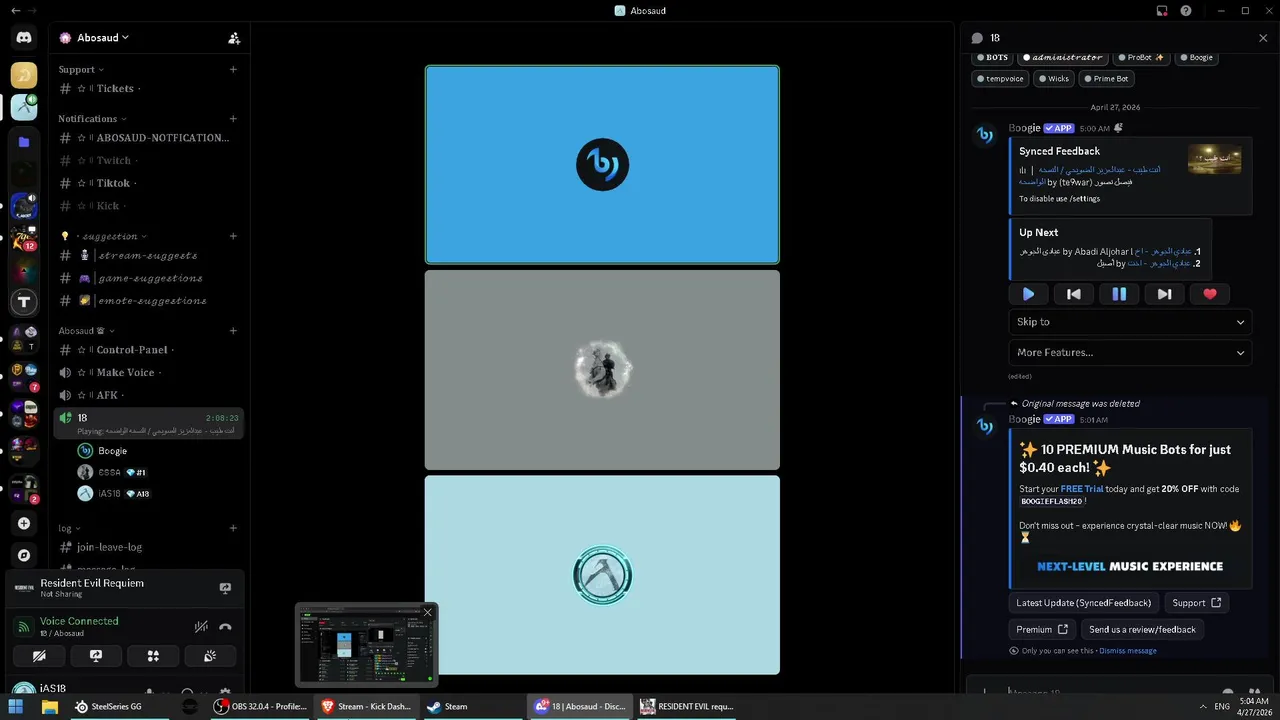Open Synced Feedback song thumbnail
This screenshot has height=720, width=1280.
pos(1215,159)
